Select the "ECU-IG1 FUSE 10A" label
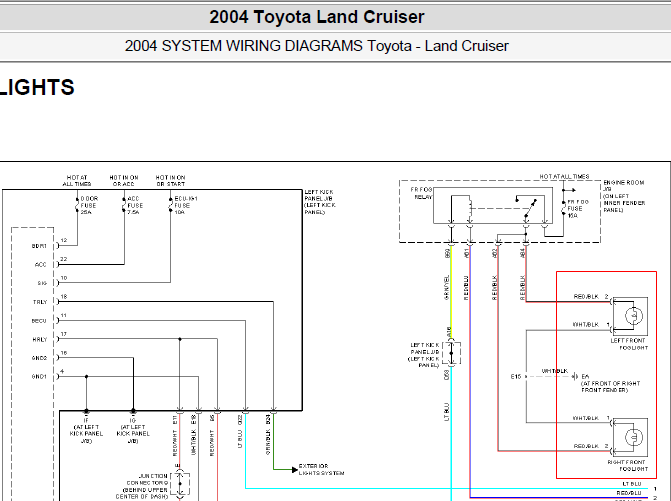The width and height of the screenshot is (671, 501). [x=186, y=205]
